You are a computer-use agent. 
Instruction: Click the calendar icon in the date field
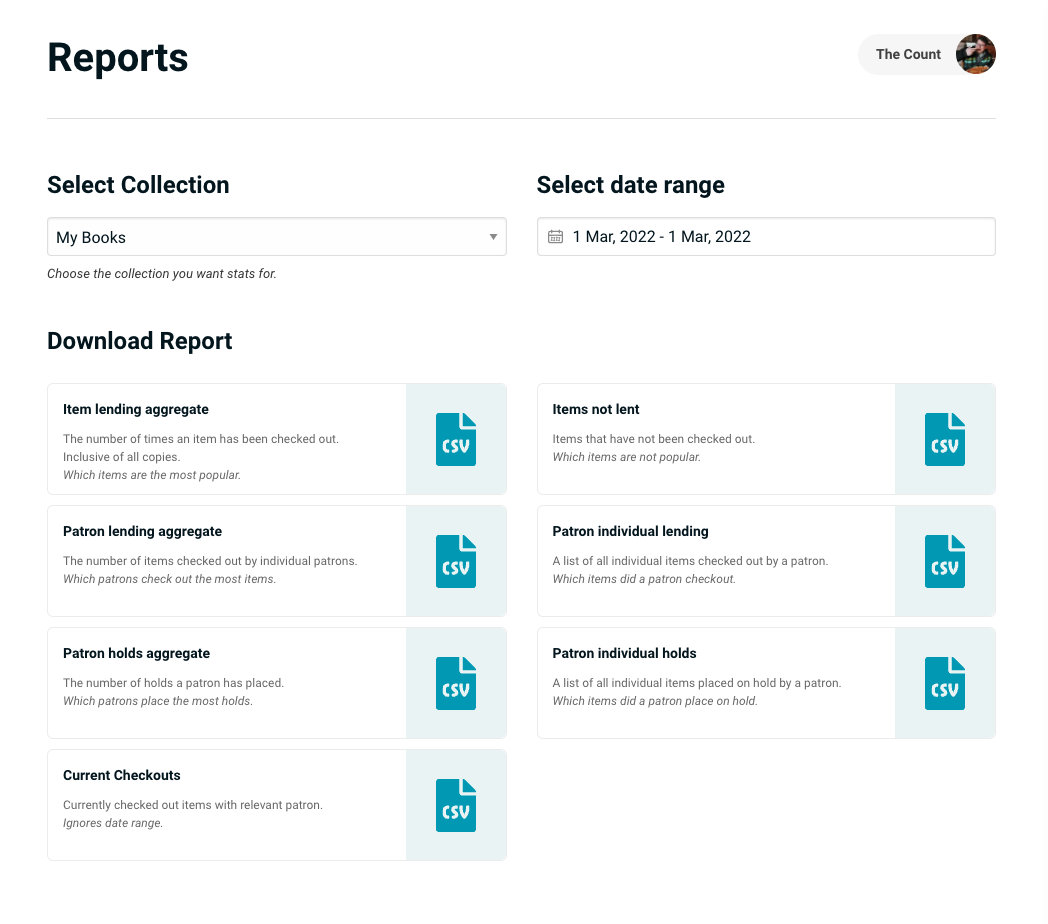click(557, 236)
